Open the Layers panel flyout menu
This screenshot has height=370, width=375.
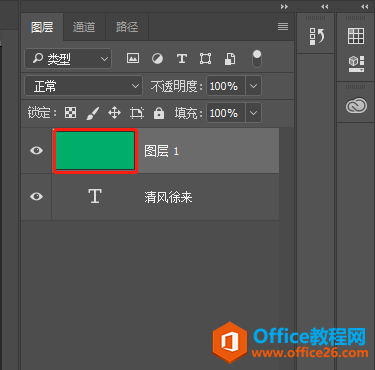coord(283,27)
